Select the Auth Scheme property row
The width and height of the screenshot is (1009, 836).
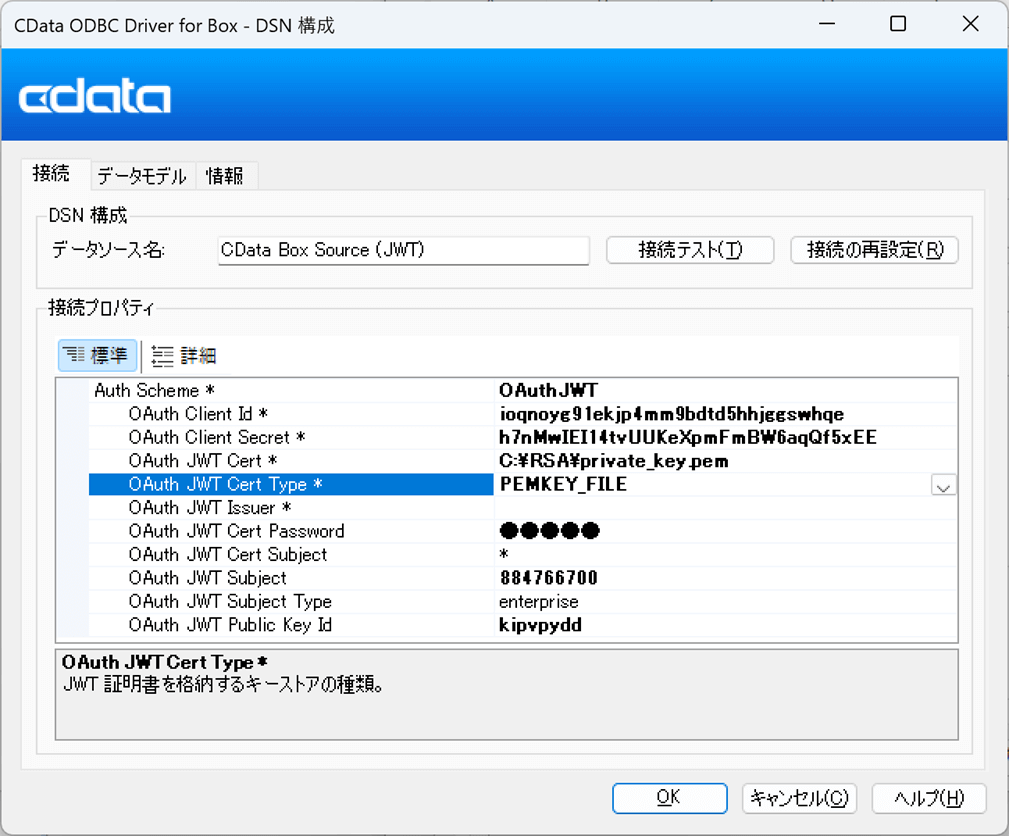point(155,390)
